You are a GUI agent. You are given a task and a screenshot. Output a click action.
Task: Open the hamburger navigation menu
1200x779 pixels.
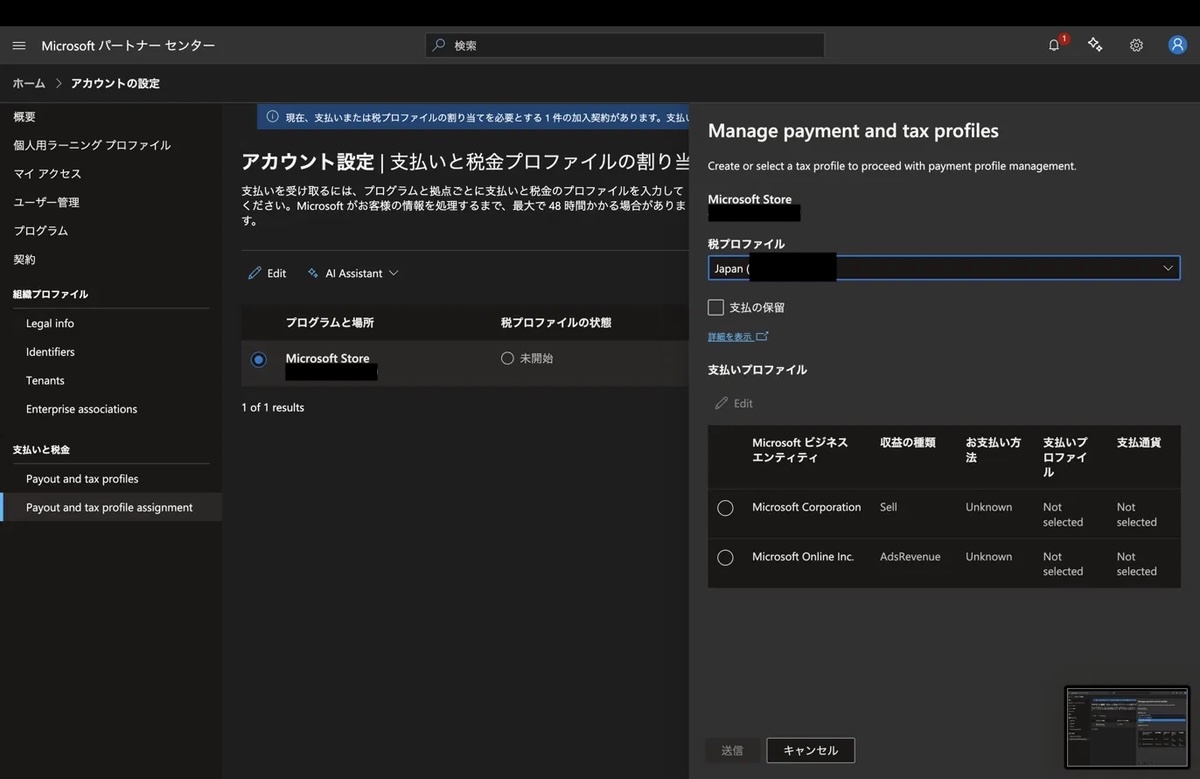pyautogui.click(x=19, y=46)
